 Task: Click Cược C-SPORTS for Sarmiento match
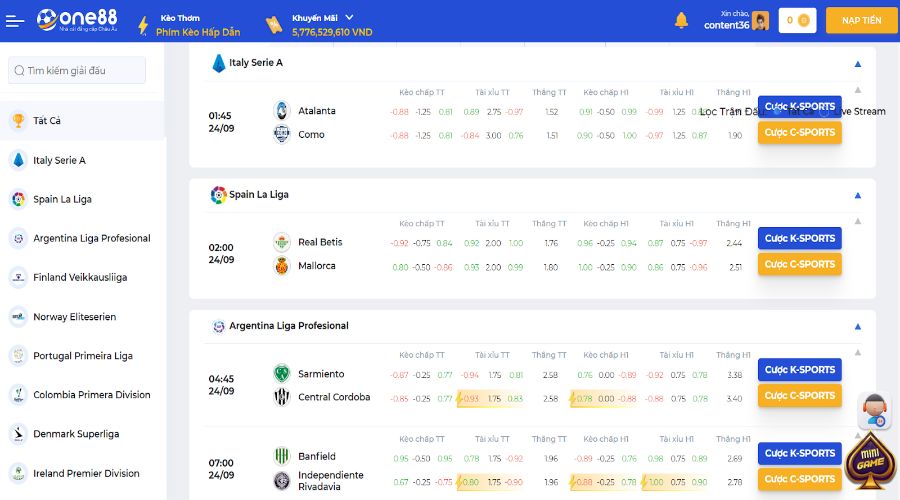pos(800,396)
